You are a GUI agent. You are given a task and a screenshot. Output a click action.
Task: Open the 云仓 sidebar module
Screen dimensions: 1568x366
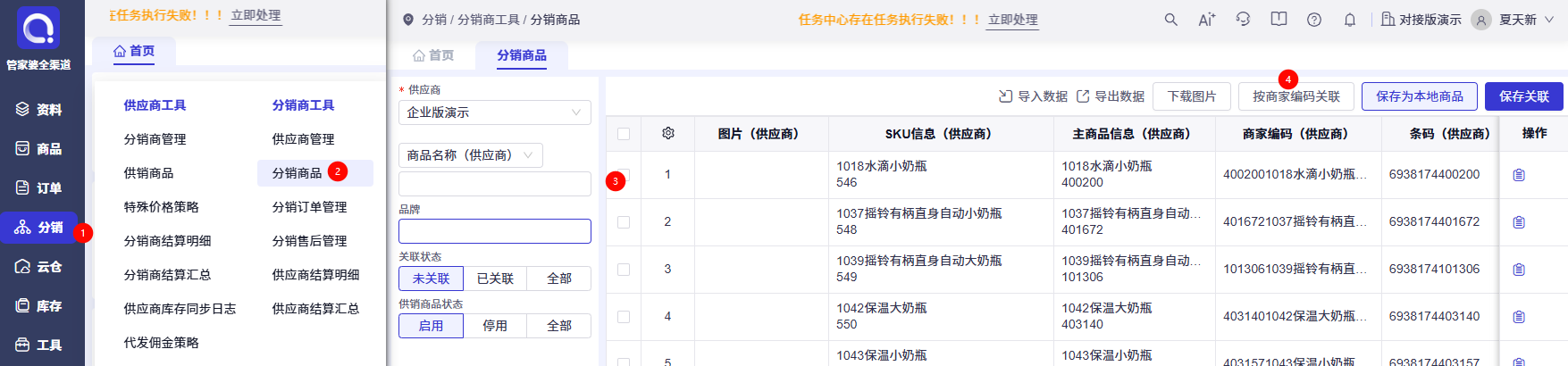click(39, 267)
